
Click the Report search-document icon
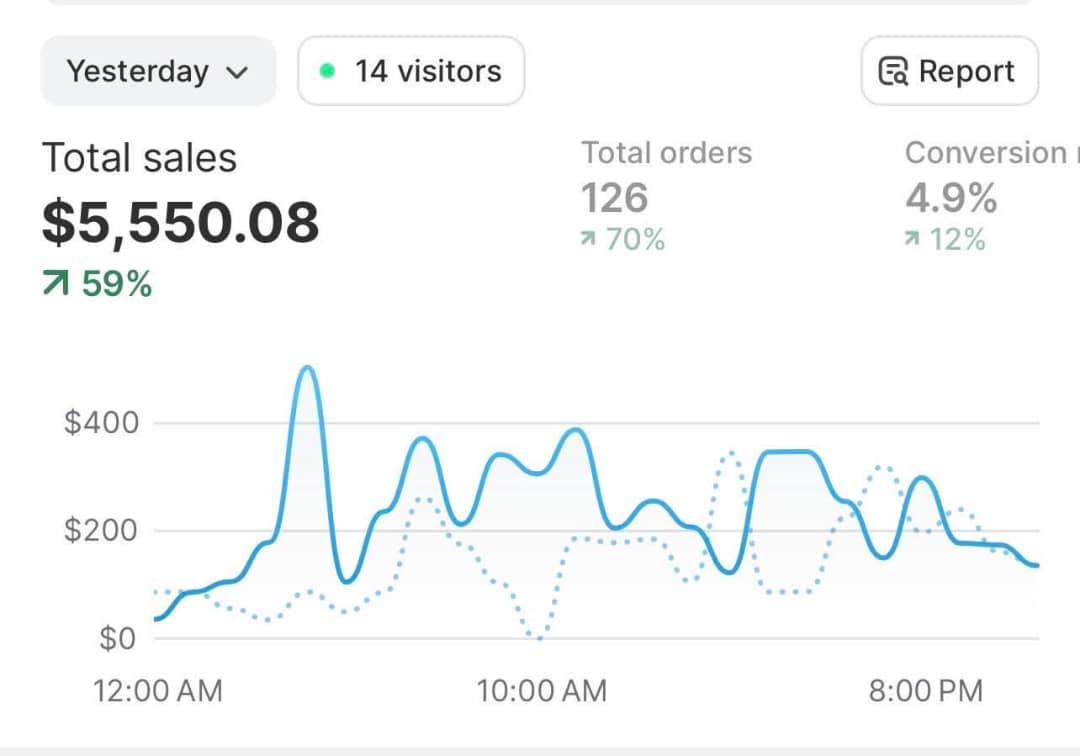892,70
